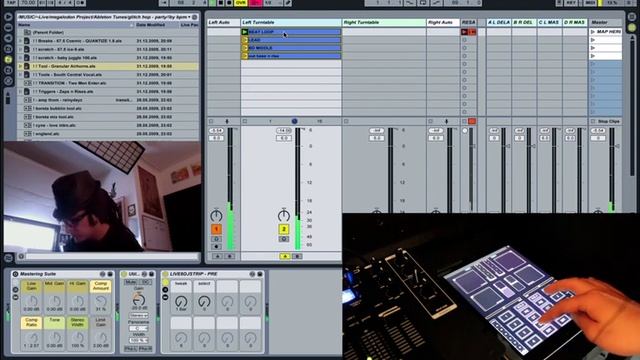
Task: Open the Utility channel mode dropdown
Action: click(x=139, y=316)
